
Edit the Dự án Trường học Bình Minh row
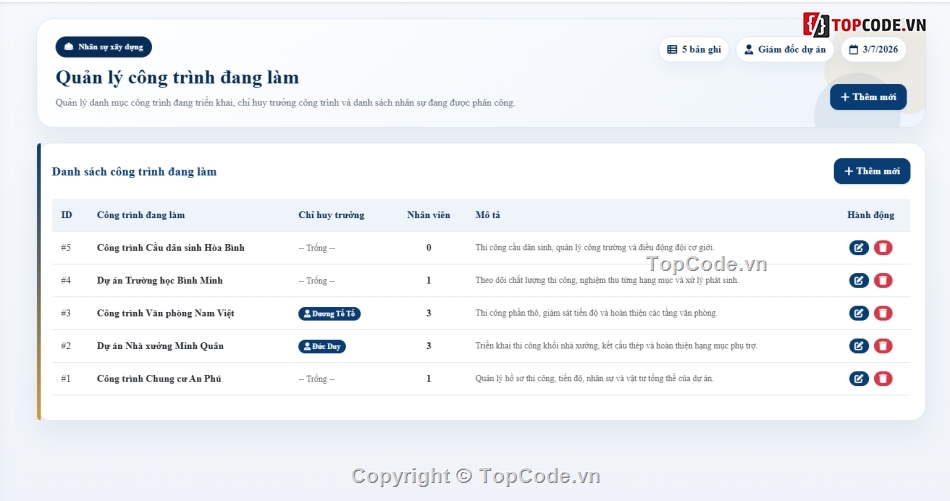point(859,280)
